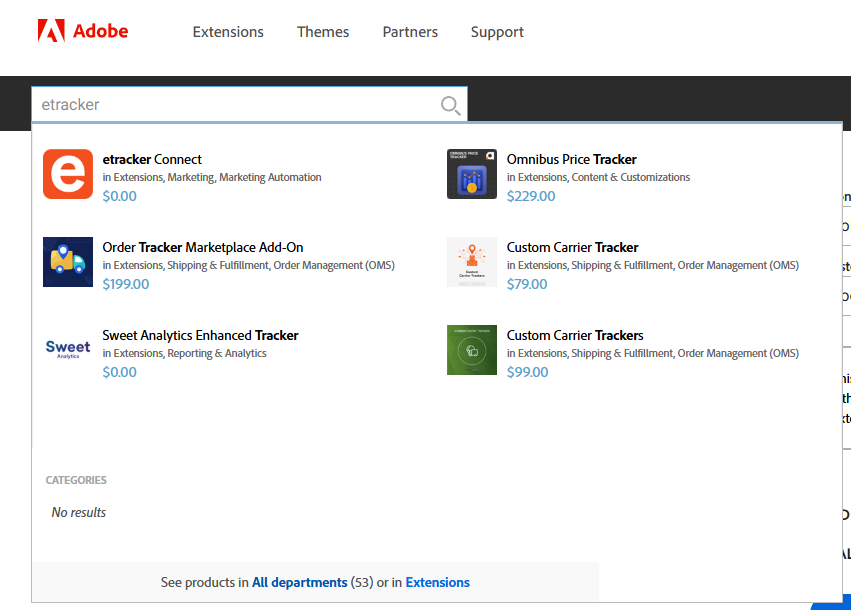Select Order Tracker Marketplace Add-On title

point(203,247)
